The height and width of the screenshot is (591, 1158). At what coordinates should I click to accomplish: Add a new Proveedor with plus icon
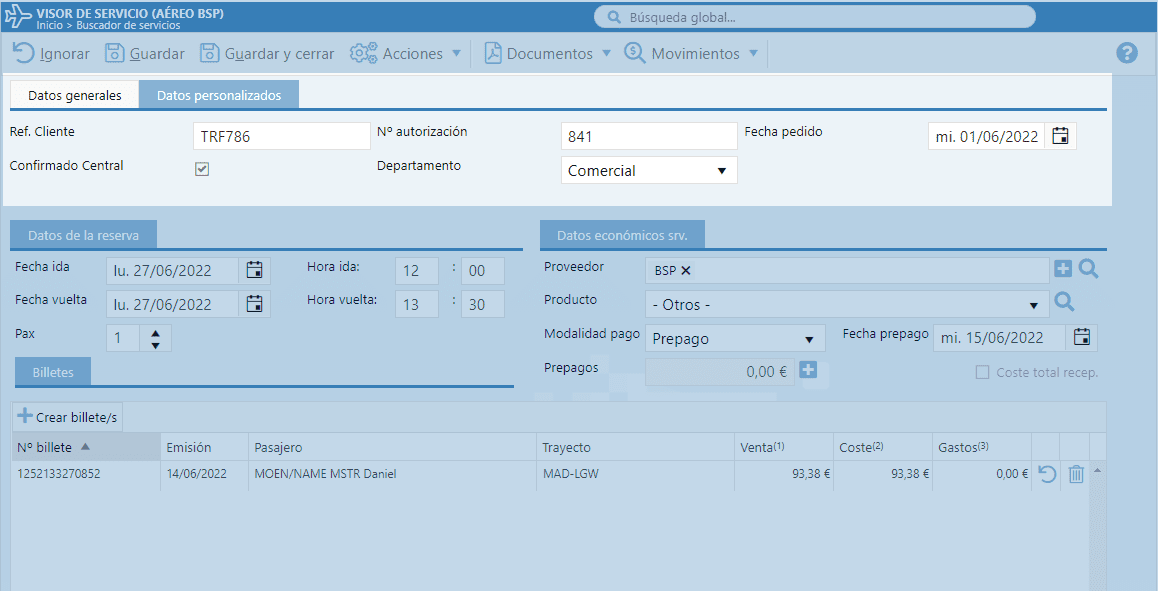coord(1063,270)
